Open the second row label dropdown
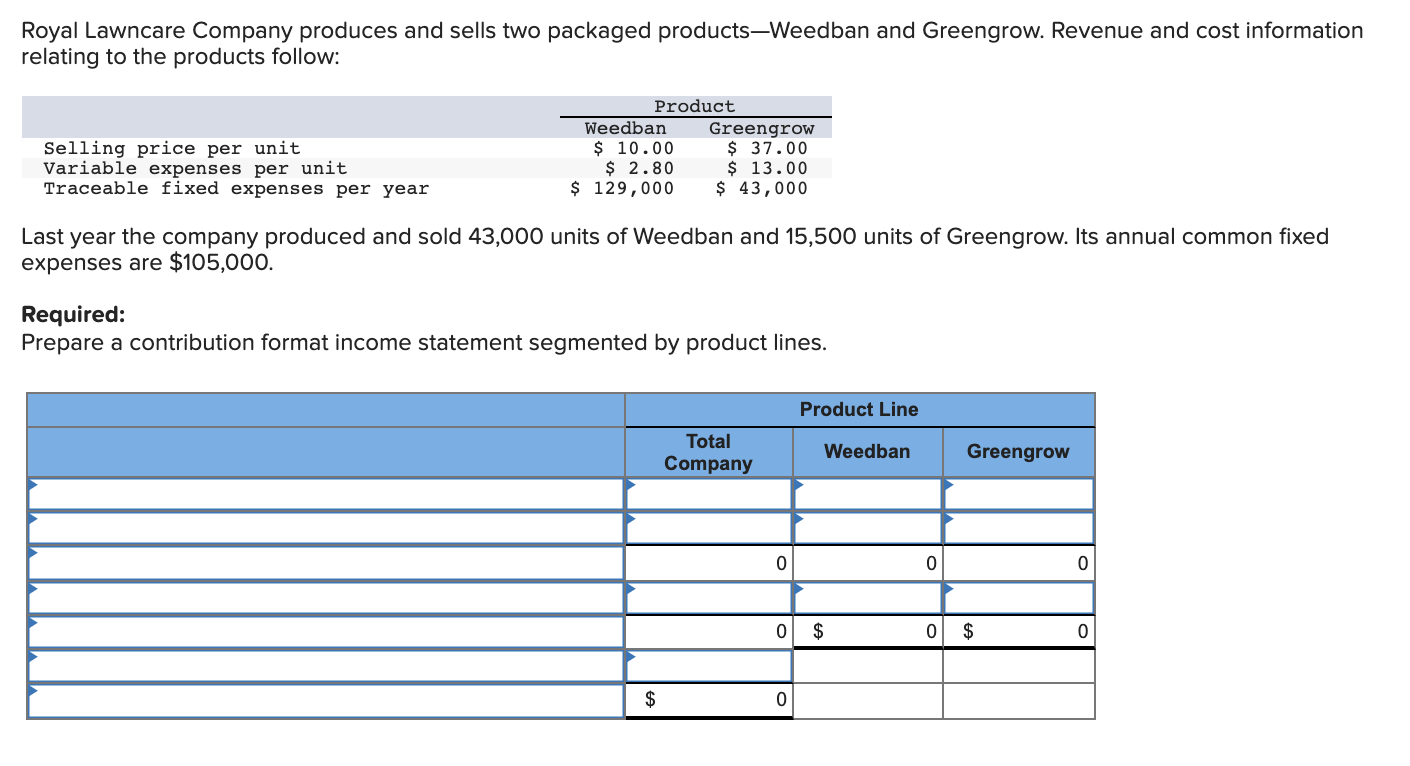Screen dimensions: 1410x766 [x=326, y=528]
